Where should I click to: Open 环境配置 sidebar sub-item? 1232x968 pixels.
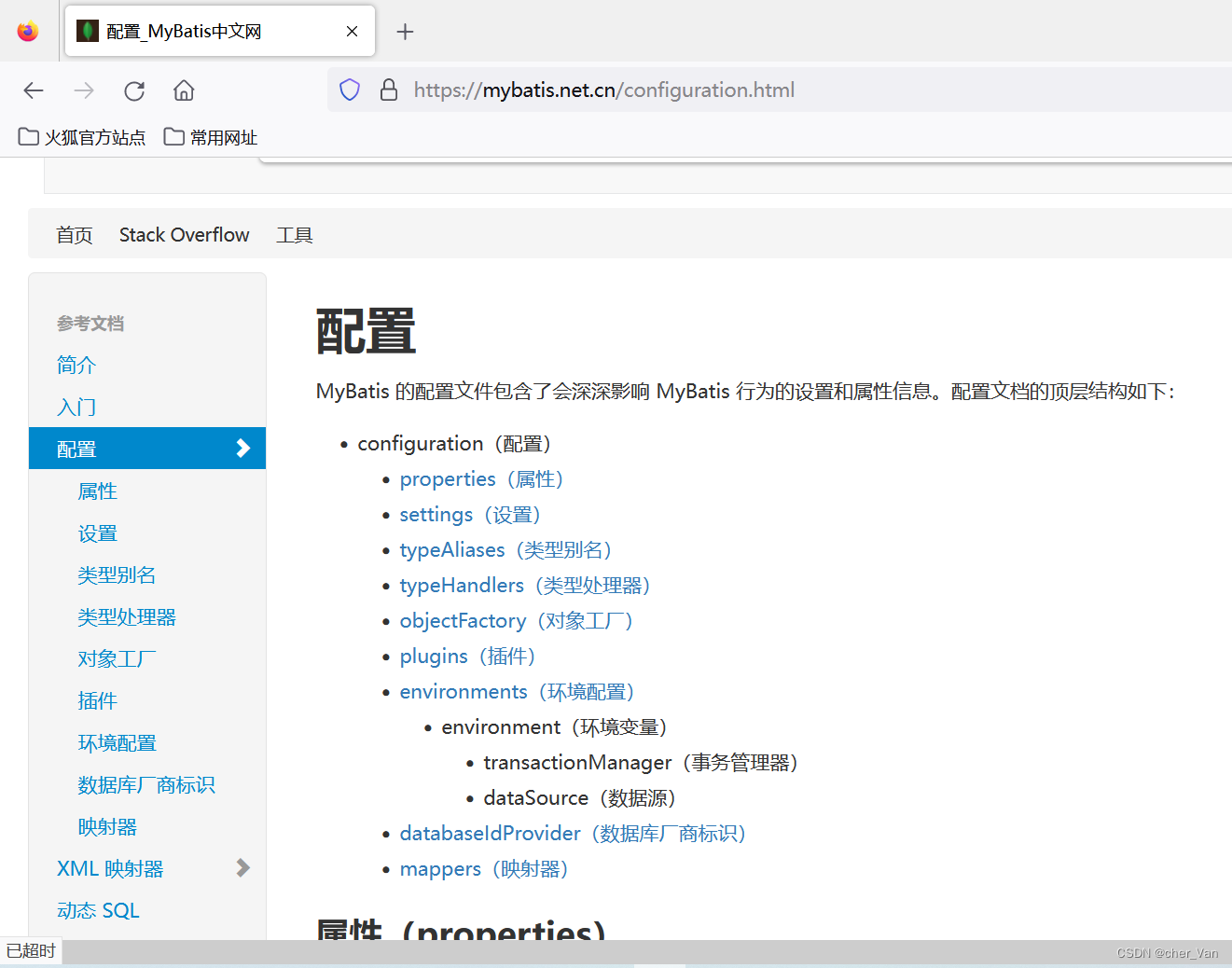117,742
